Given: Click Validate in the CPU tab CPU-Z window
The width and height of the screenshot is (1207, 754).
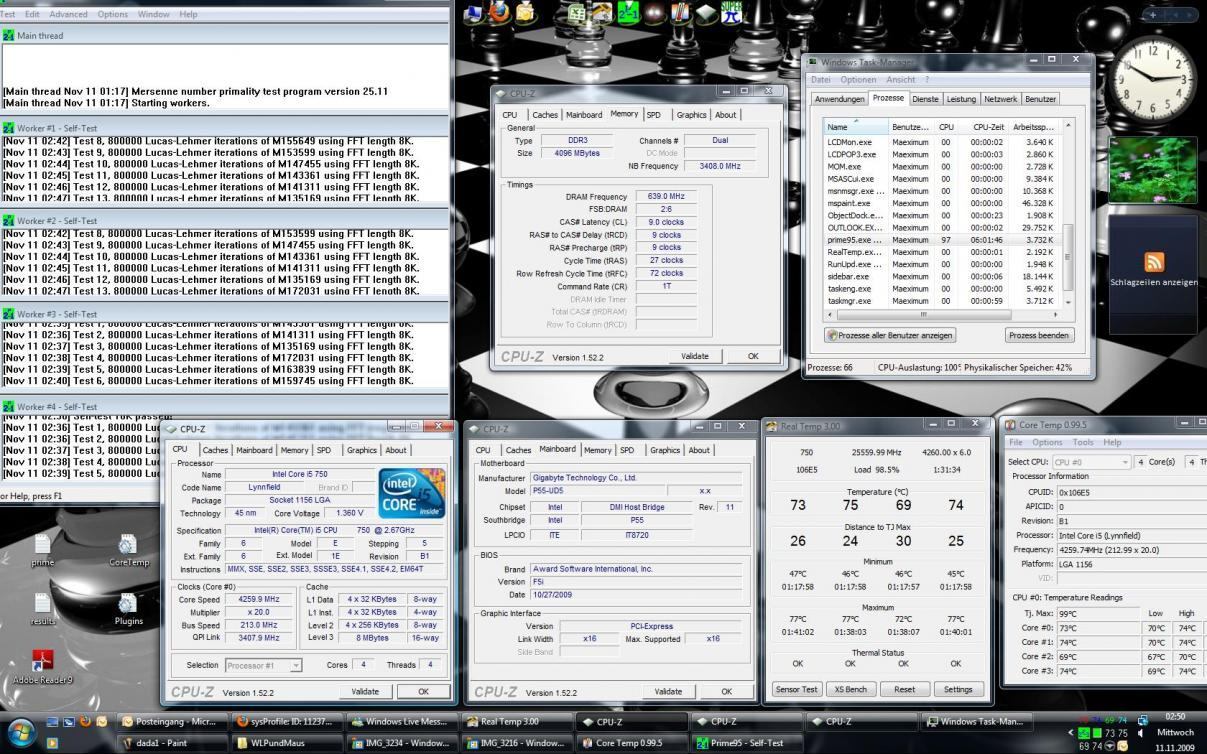Looking at the screenshot, I should (x=365, y=691).
